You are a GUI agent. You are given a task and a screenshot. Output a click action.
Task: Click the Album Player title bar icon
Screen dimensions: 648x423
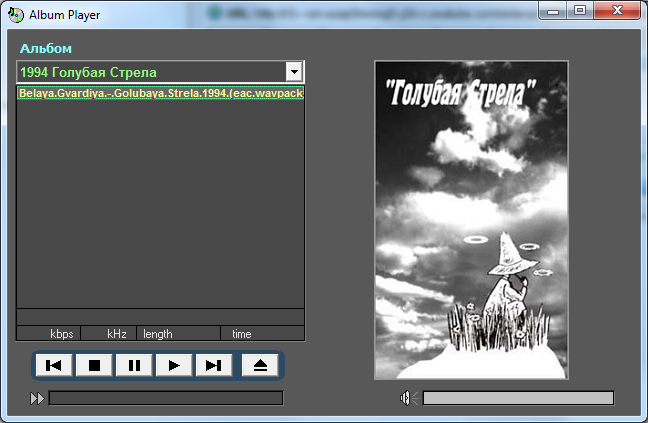16,15
